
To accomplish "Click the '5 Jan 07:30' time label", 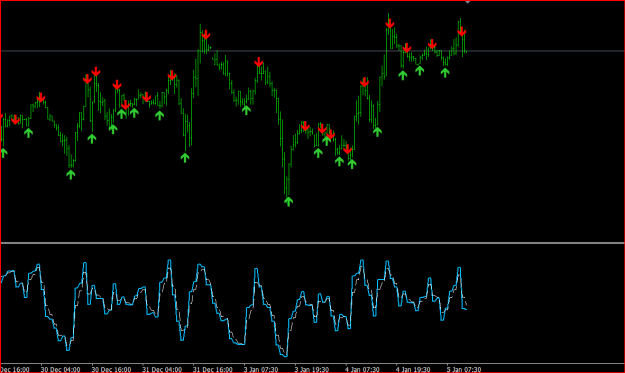I will click(x=464, y=369).
